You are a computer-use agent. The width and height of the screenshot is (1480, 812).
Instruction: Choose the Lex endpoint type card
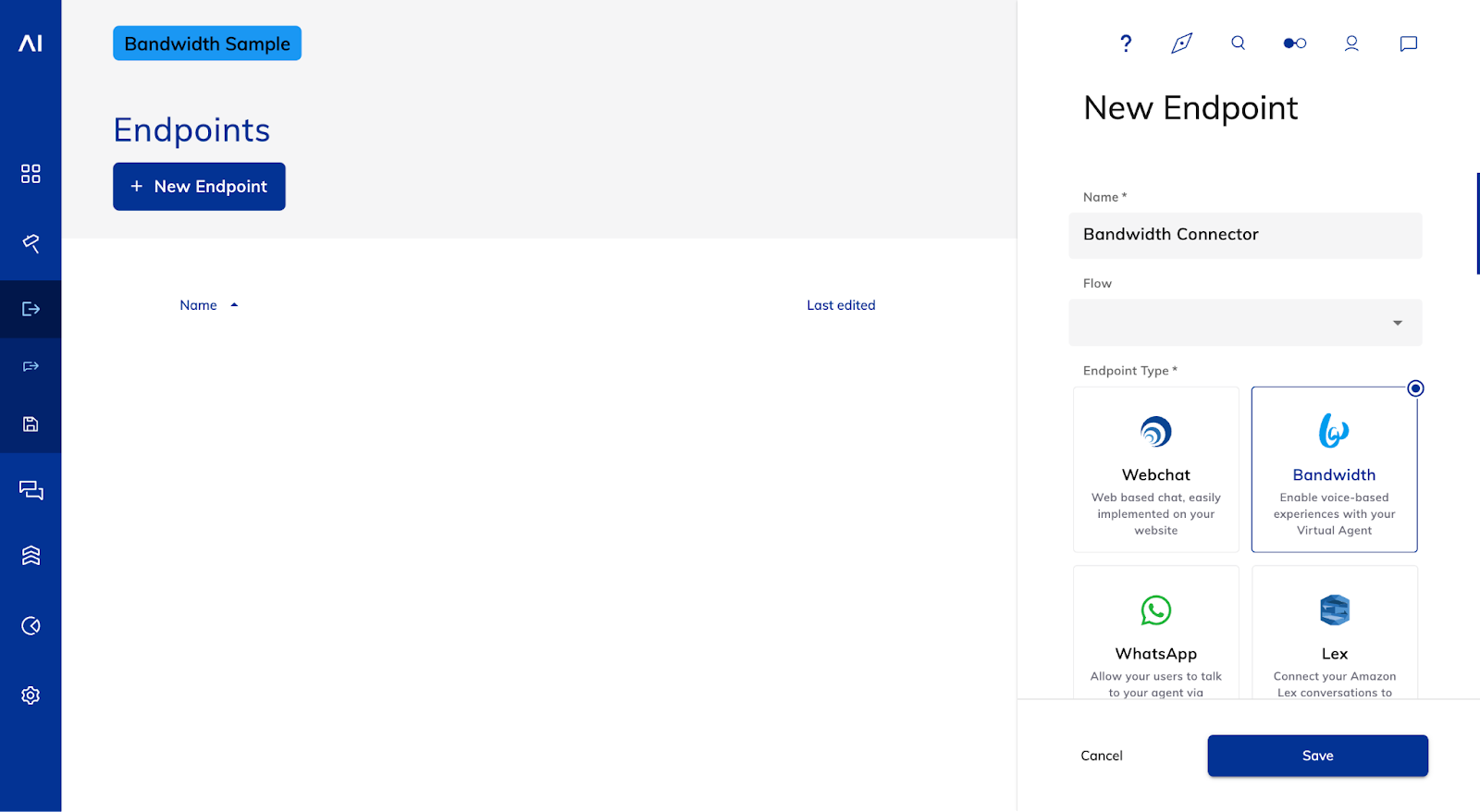(x=1334, y=633)
